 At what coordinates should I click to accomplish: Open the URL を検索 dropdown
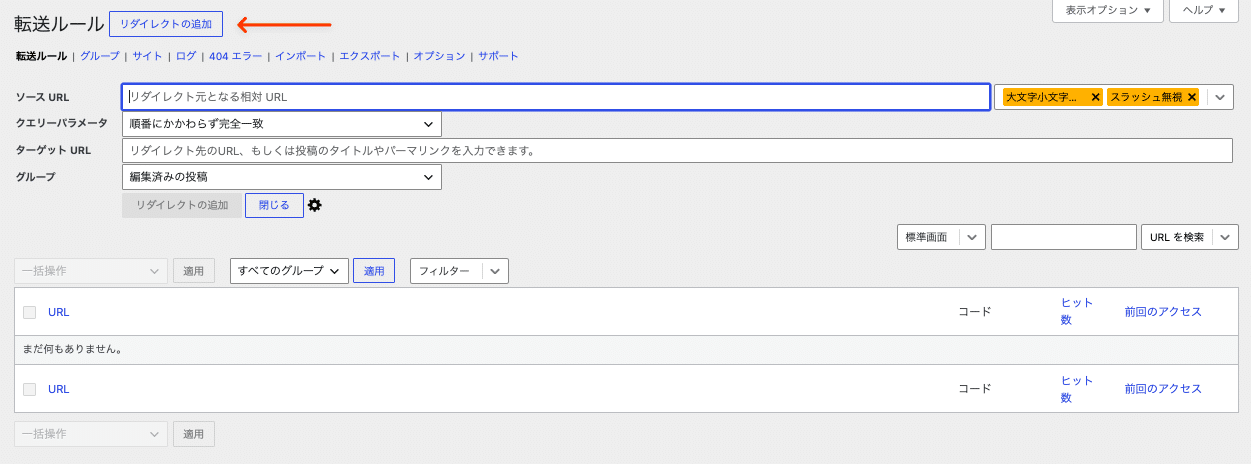(1190, 237)
